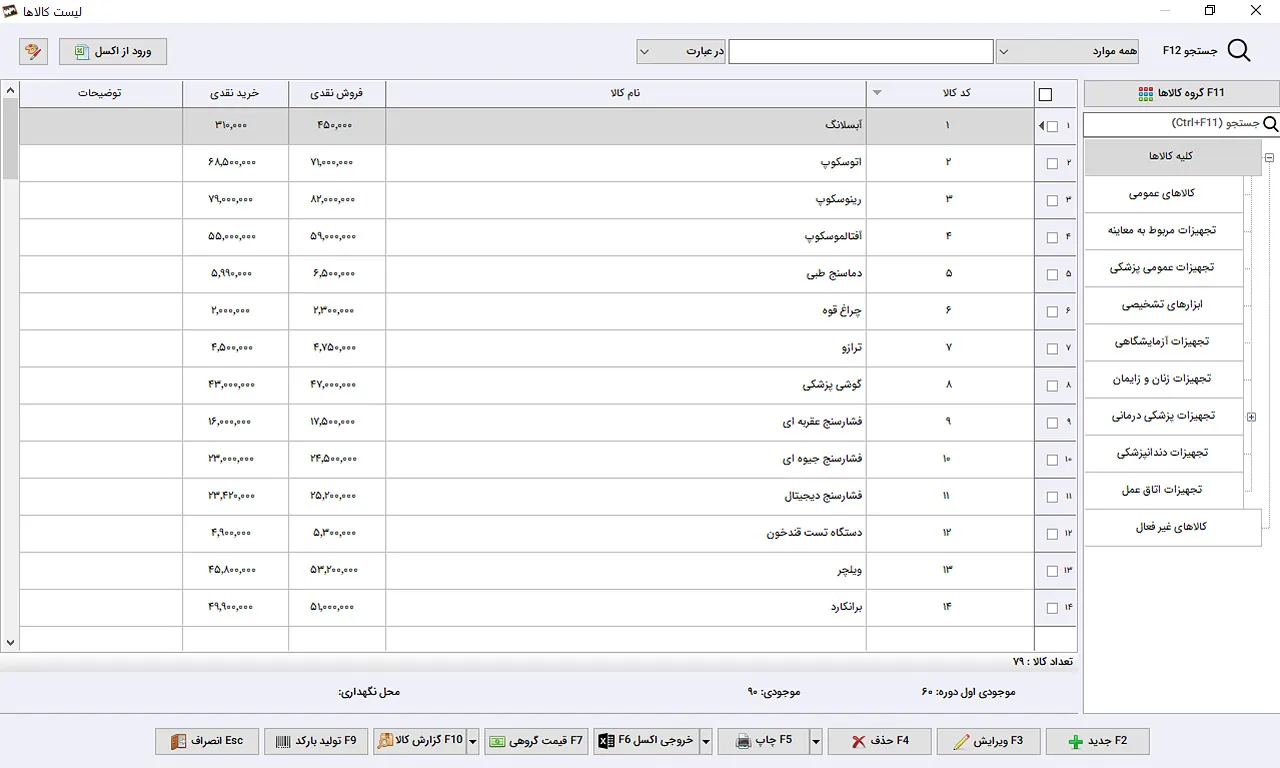This screenshot has width=1280, height=768.
Task: Click the main search text field
Action: click(x=861, y=51)
